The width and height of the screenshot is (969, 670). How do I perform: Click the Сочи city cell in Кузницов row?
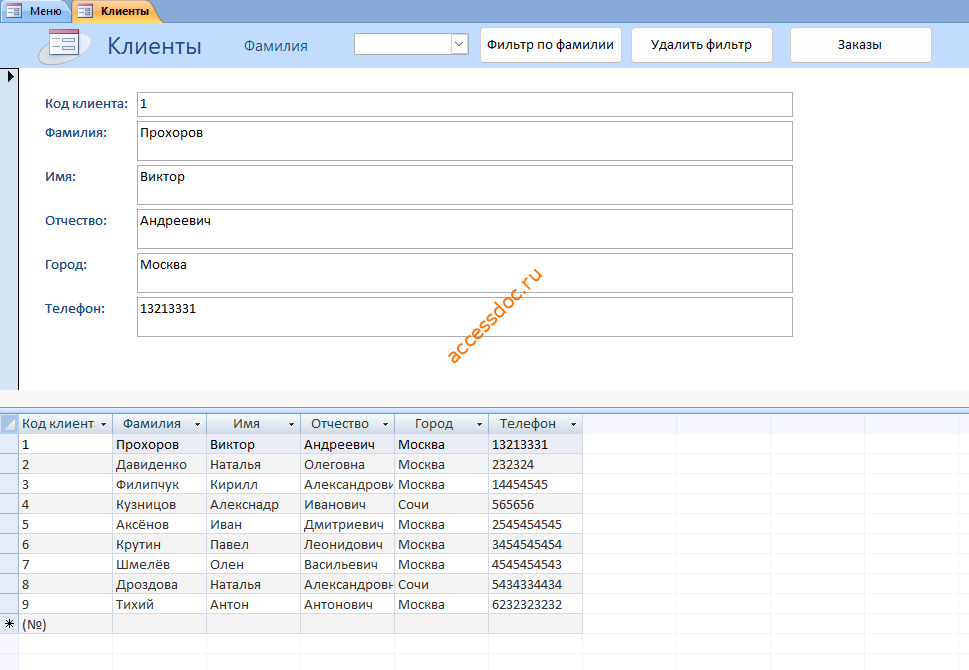point(441,504)
